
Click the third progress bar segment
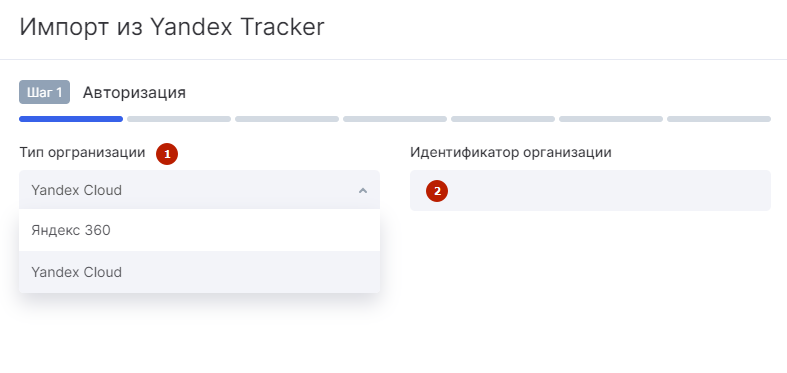point(287,119)
